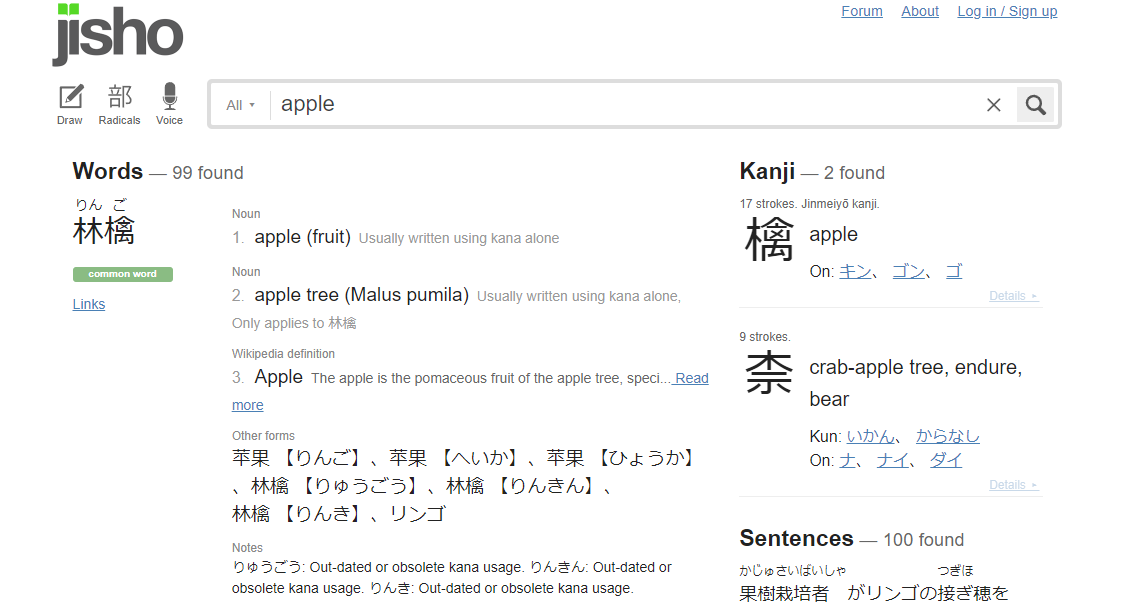Open the 柰 crab-apple kanji character

click(769, 372)
